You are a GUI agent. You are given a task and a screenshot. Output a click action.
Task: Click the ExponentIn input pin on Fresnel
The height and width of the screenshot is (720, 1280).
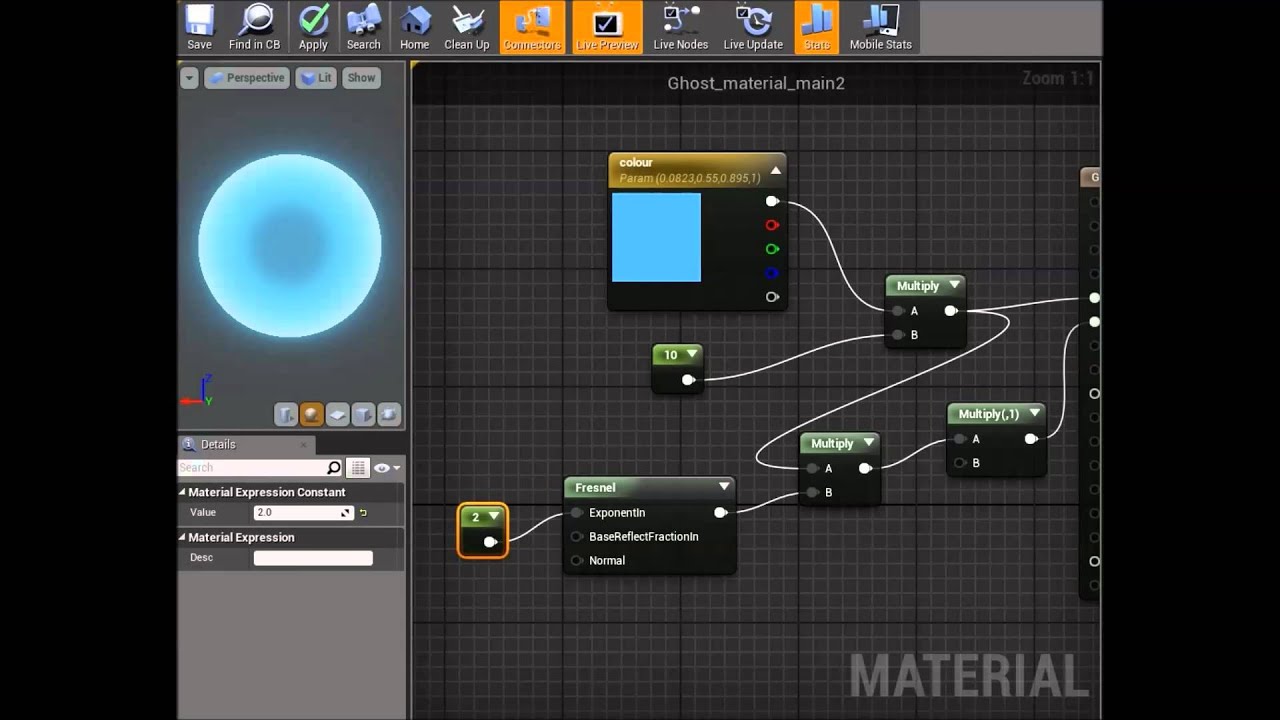point(577,513)
